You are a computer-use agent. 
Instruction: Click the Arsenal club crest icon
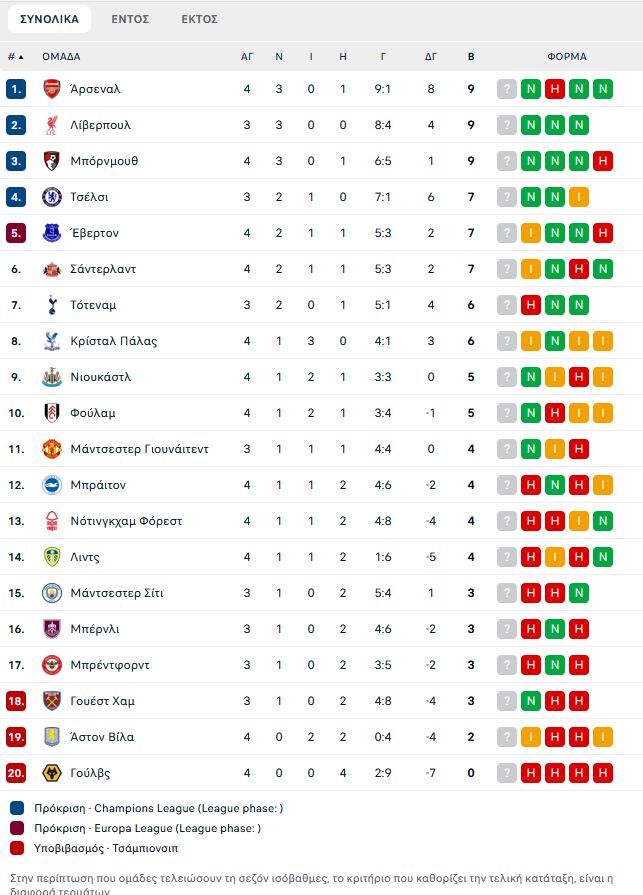[52, 89]
